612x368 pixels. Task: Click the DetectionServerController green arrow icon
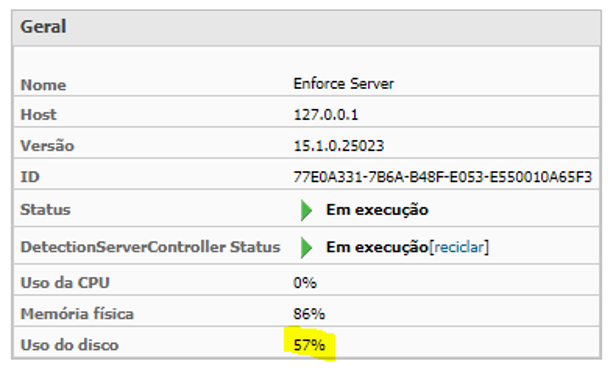point(306,247)
